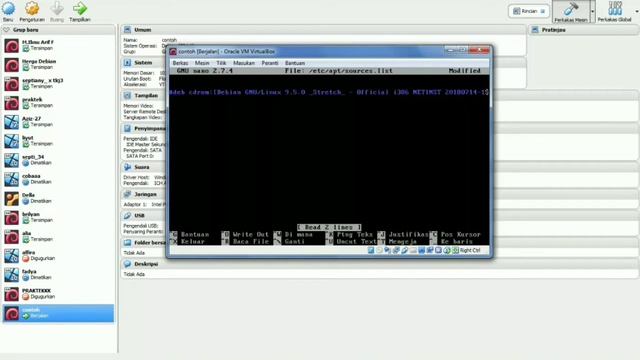This screenshot has height=360, width=640.
Task: Select the PRAKTEKKK virtual machine
Action: [x=58, y=294]
